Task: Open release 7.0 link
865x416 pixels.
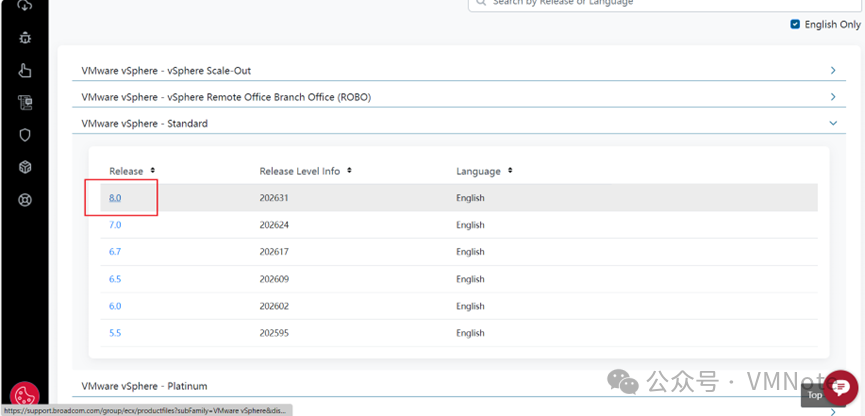Action: coord(115,225)
